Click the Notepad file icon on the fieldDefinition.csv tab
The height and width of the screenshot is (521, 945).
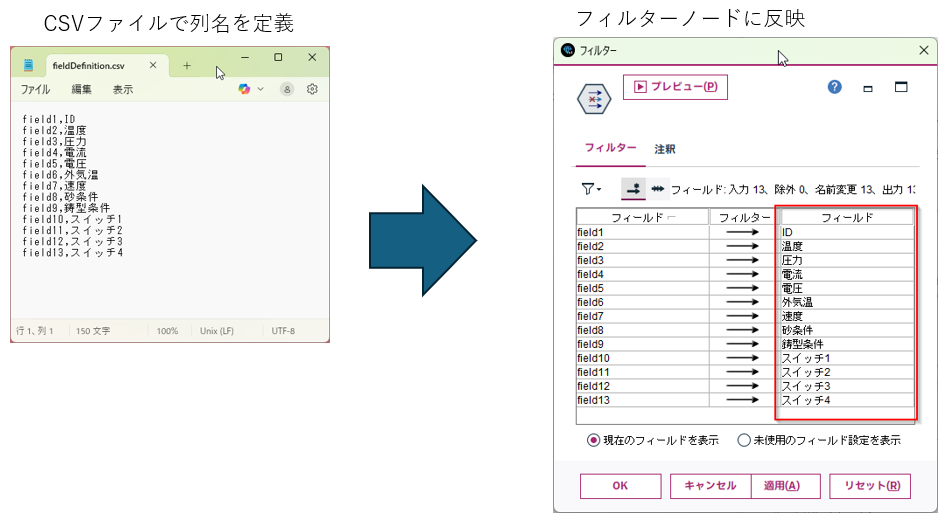pyautogui.click(x=28, y=65)
